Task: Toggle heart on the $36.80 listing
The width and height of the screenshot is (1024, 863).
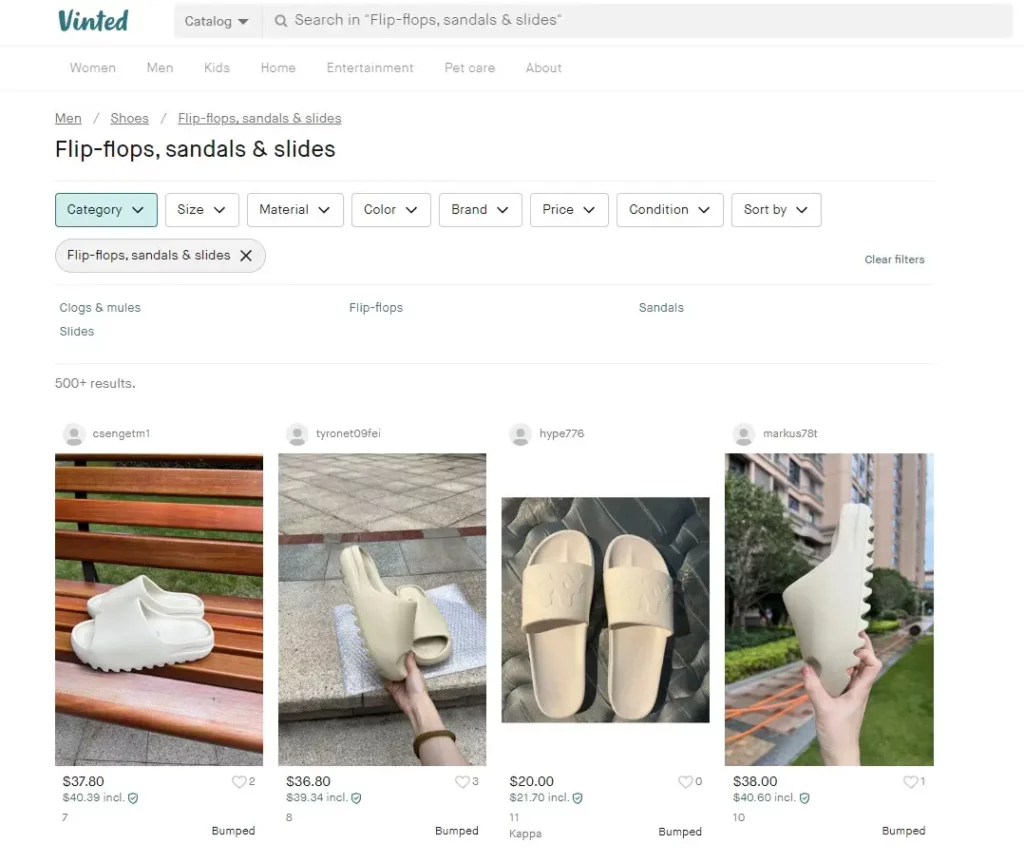Action: pos(462,782)
